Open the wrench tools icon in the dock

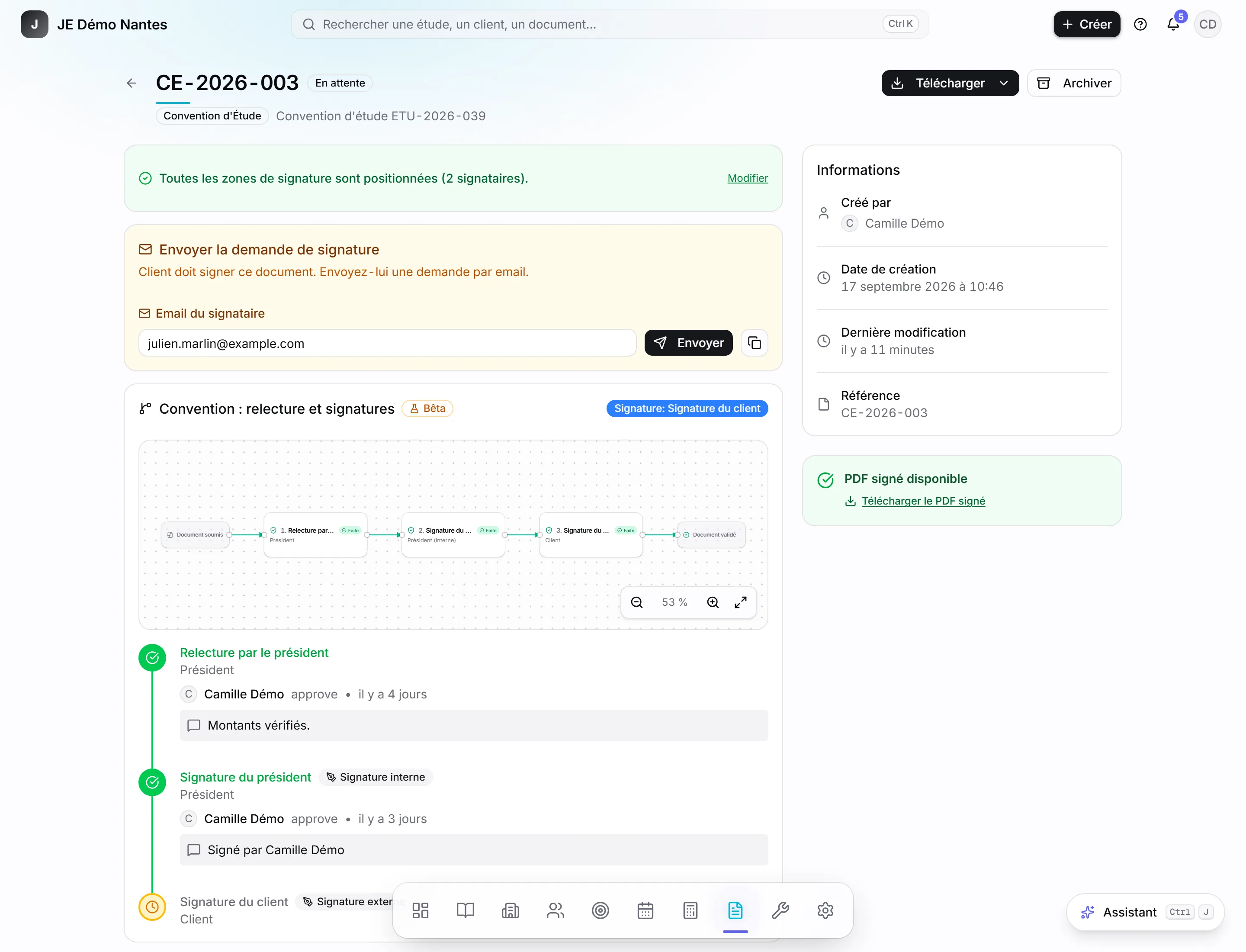[x=780, y=910]
